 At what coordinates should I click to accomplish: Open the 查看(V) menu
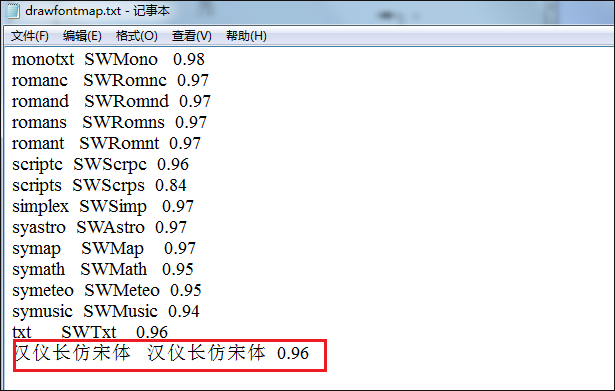point(191,36)
